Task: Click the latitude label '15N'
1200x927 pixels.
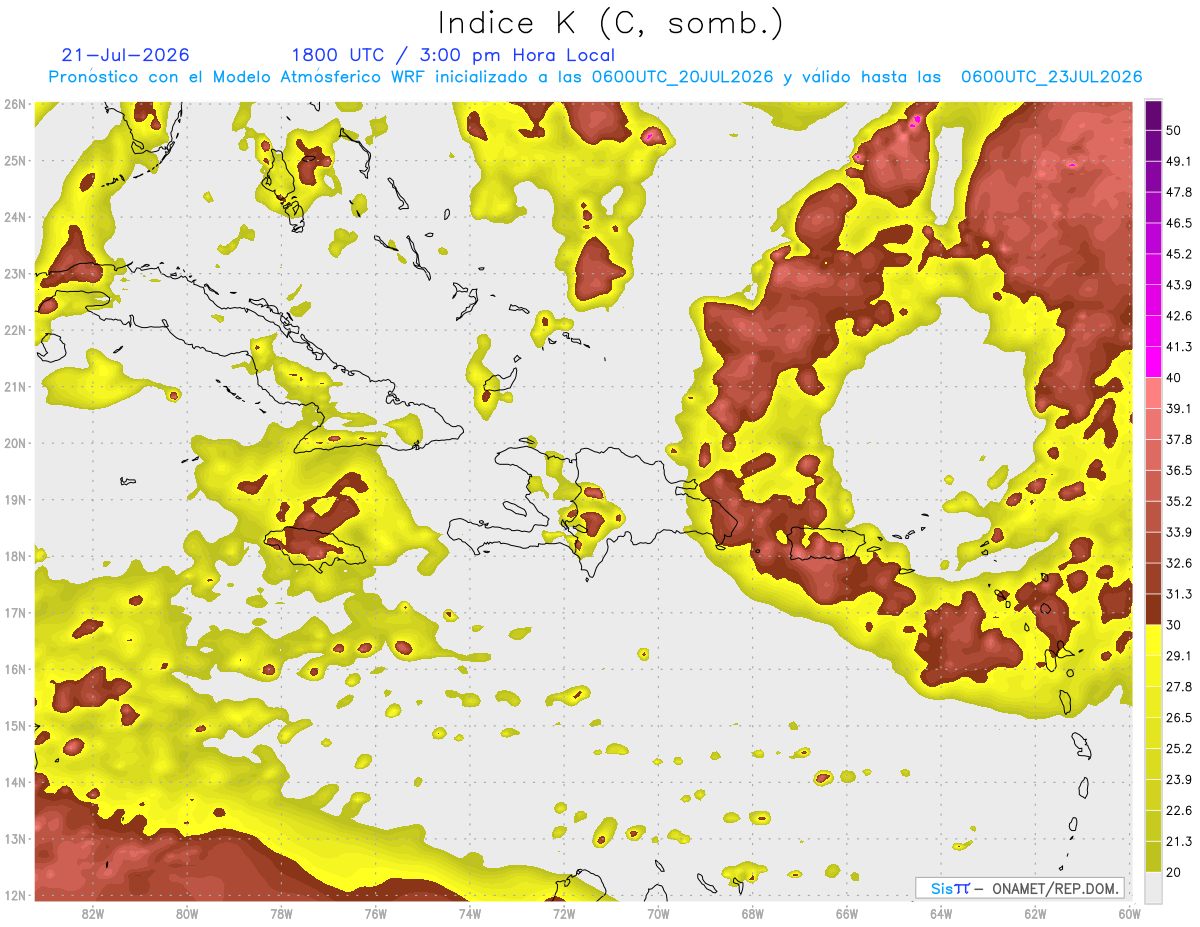Action: coord(14,725)
